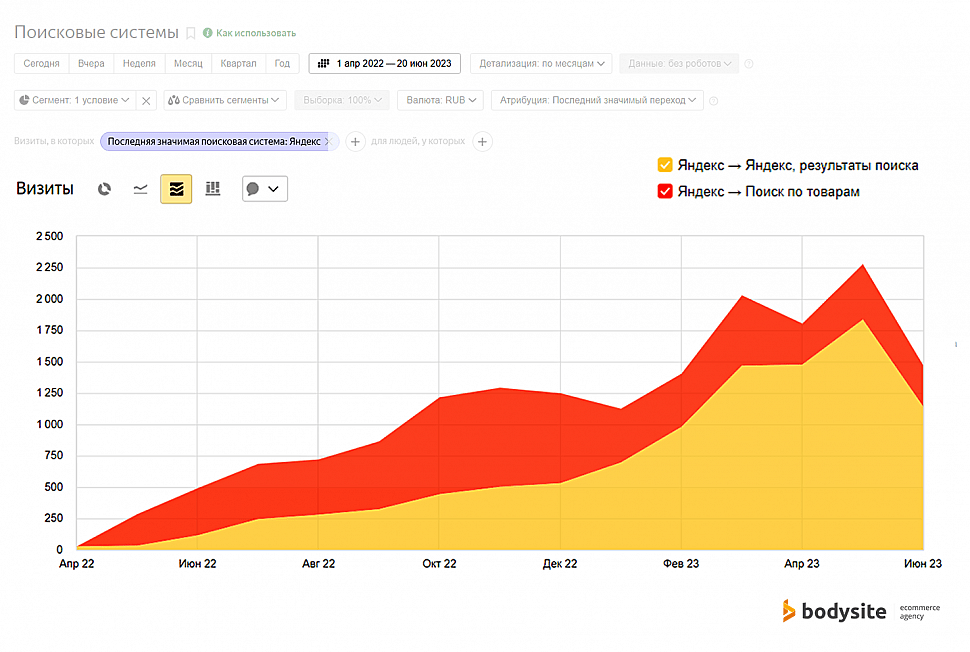Select the Месяц period tab

pos(188,63)
